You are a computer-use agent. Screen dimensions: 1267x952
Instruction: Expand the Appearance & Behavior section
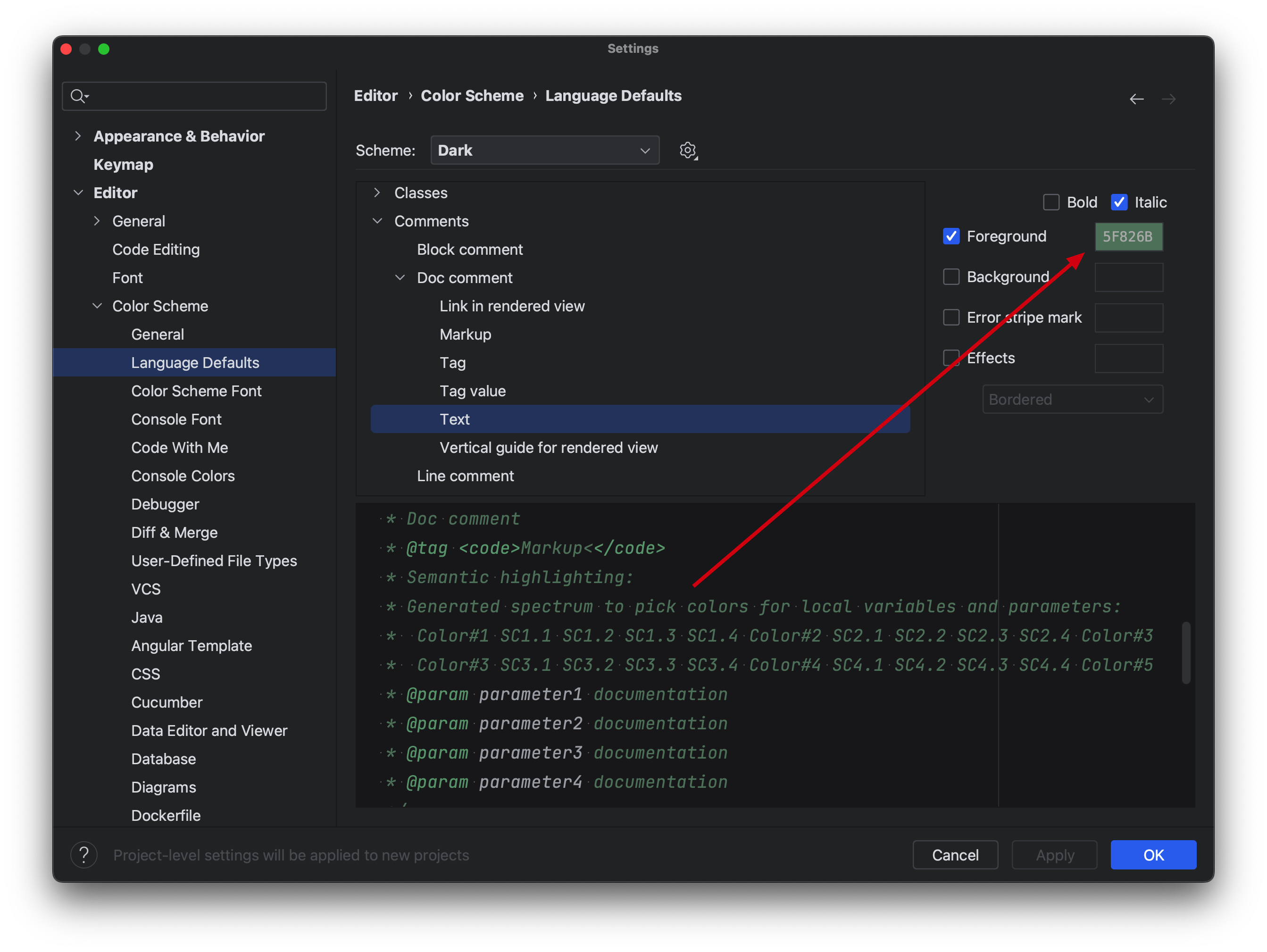(x=78, y=136)
